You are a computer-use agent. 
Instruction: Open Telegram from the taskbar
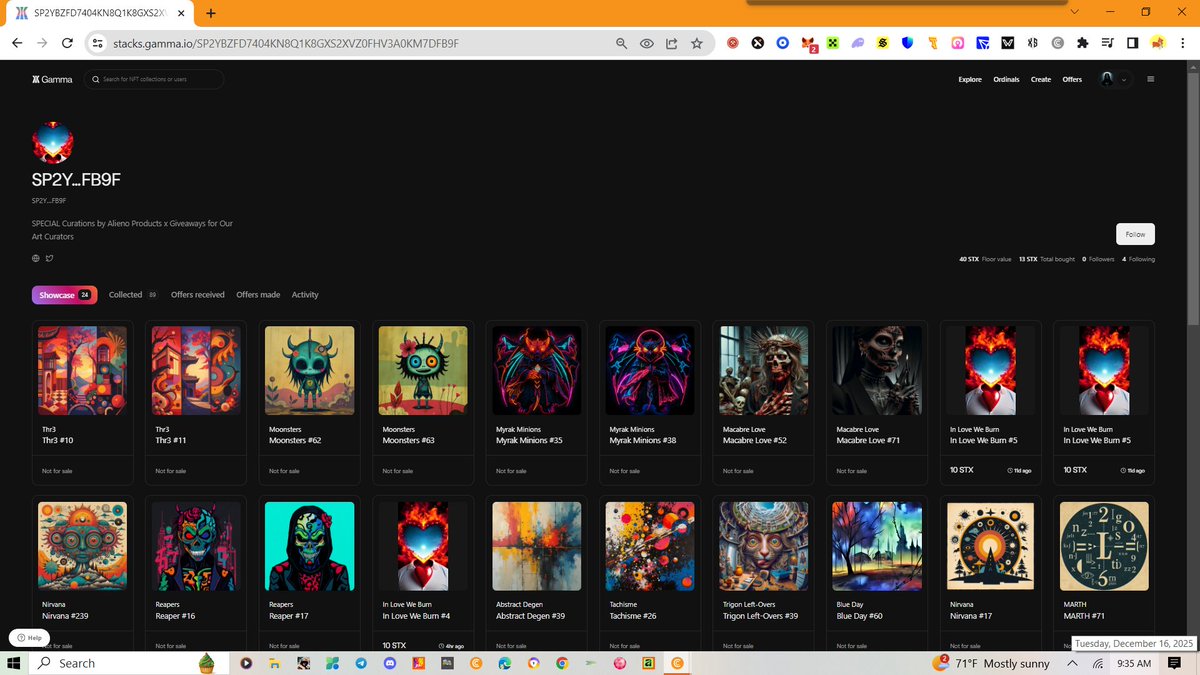click(x=361, y=663)
